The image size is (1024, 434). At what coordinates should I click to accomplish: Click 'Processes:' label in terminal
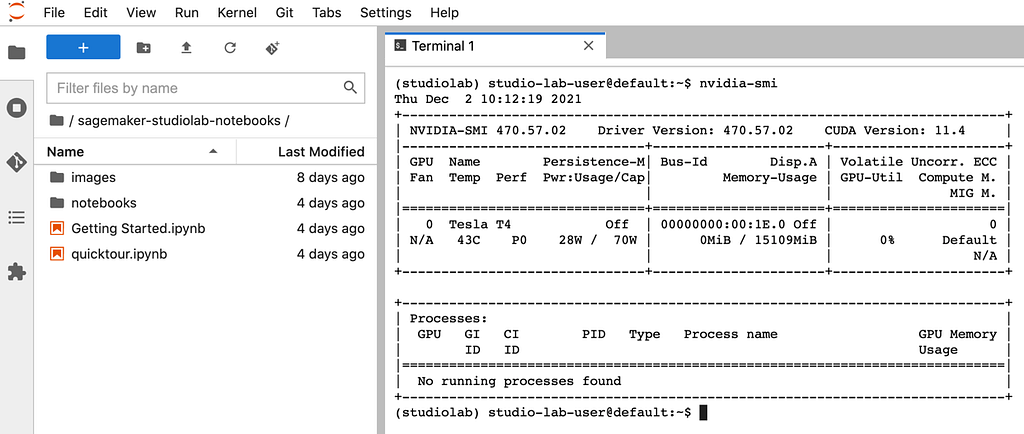click(x=448, y=318)
